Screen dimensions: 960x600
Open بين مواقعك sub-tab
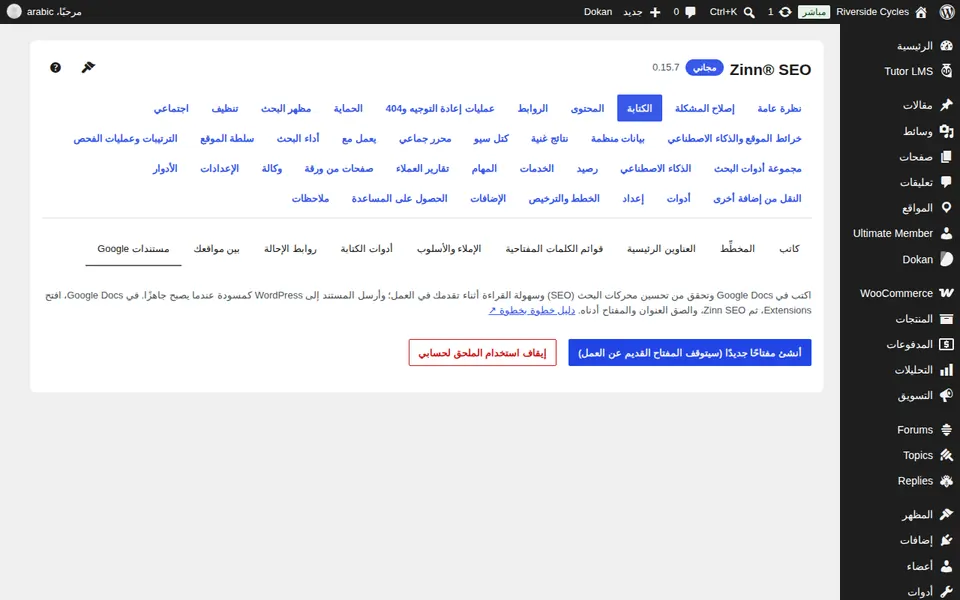tap(216, 249)
